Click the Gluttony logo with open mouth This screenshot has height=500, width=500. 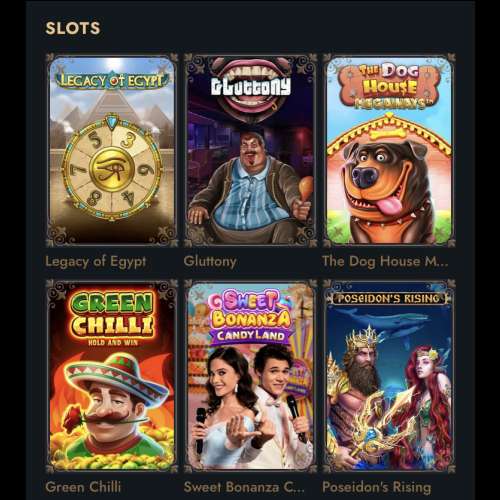coord(251,87)
